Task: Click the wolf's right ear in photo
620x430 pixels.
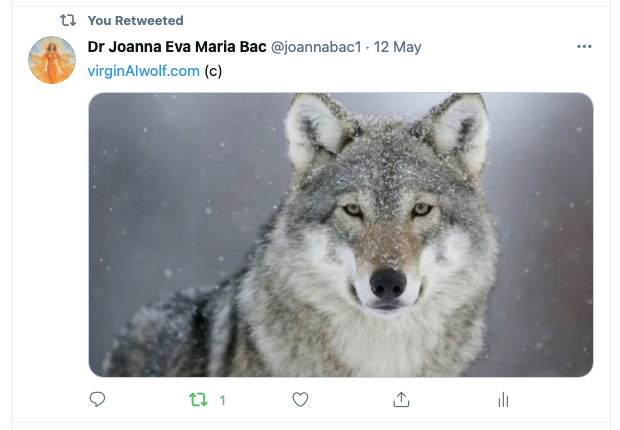Action: click(455, 131)
